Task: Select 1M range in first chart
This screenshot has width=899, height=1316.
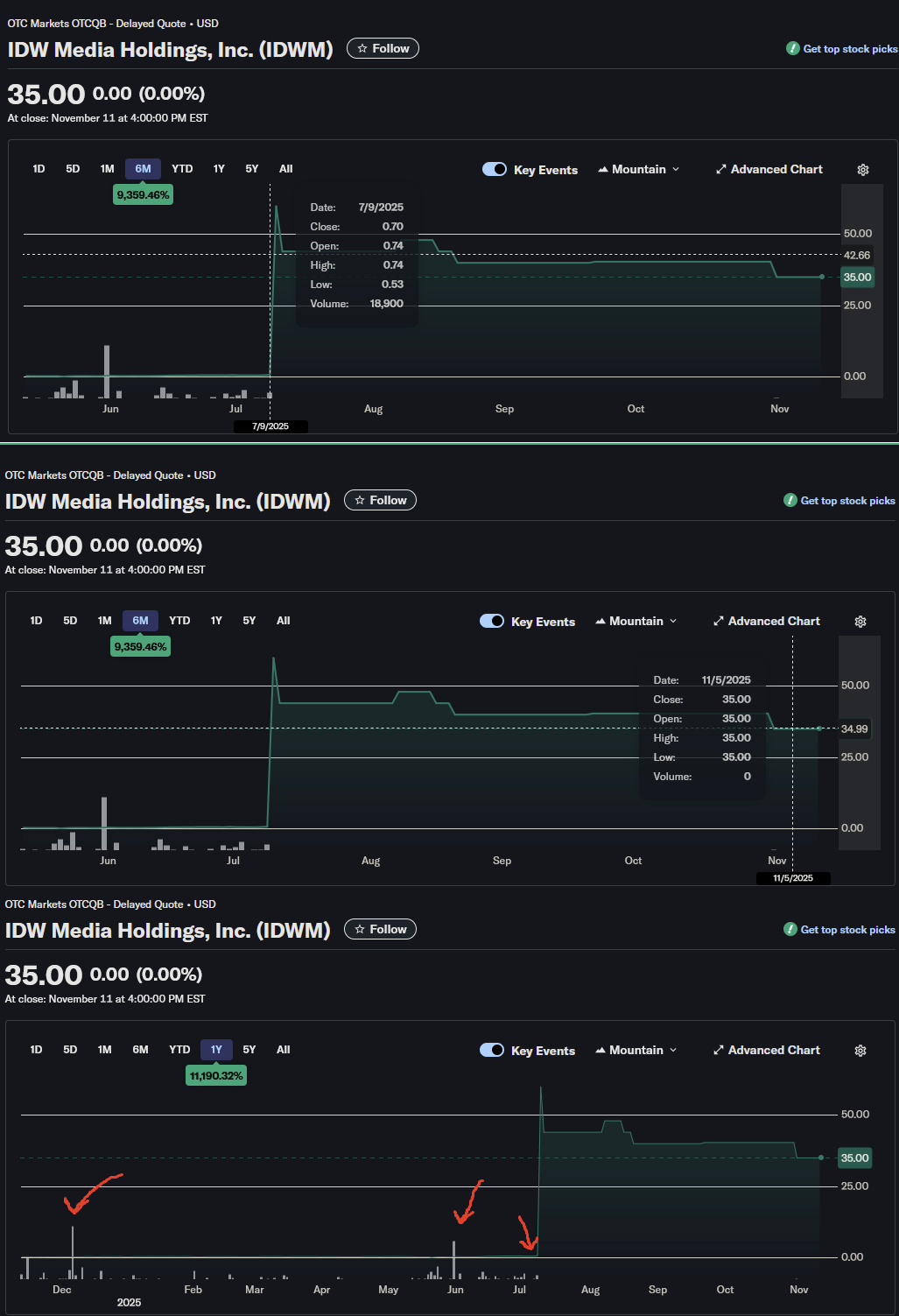Action: pyautogui.click(x=107, y=169)
